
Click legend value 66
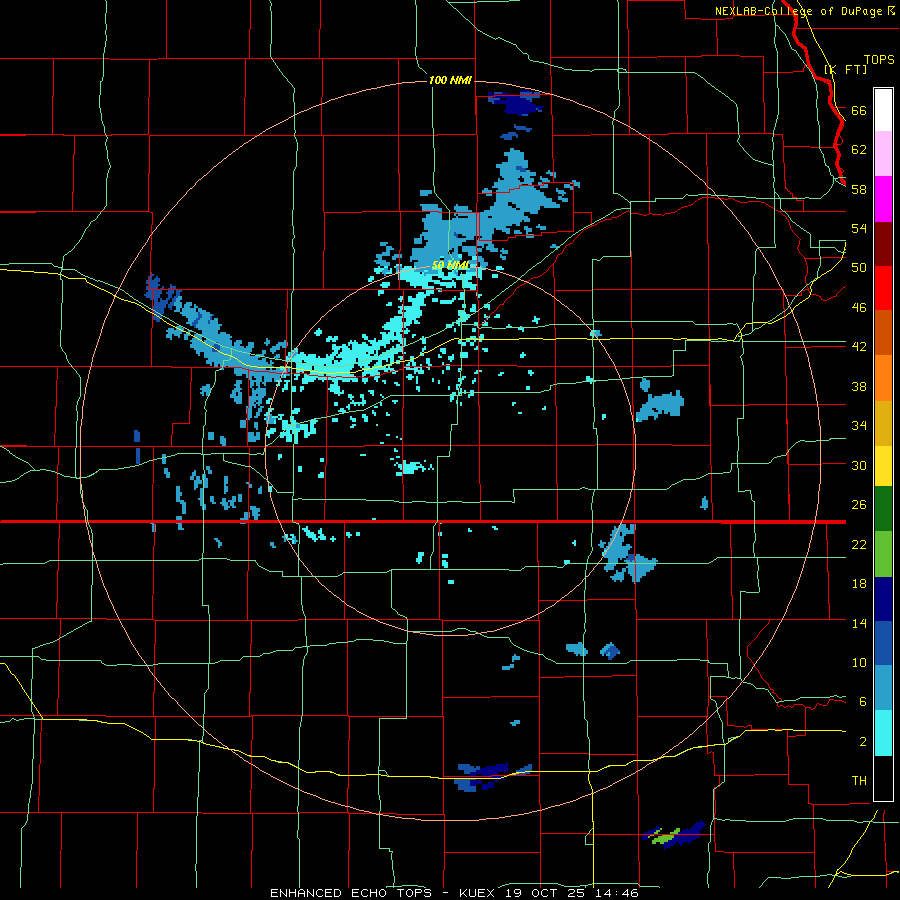859,110
